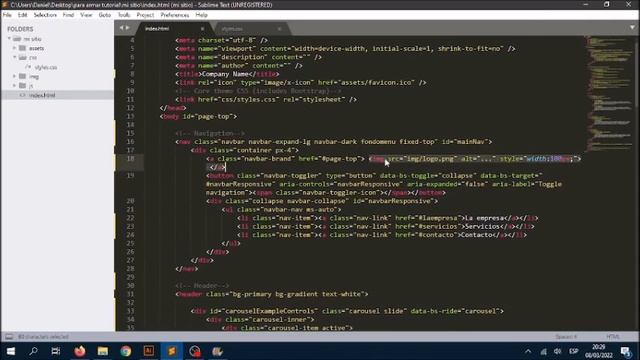Open Windows taskbar search
The width and height of the screenshot is (640, 360).
pos(33,351)
